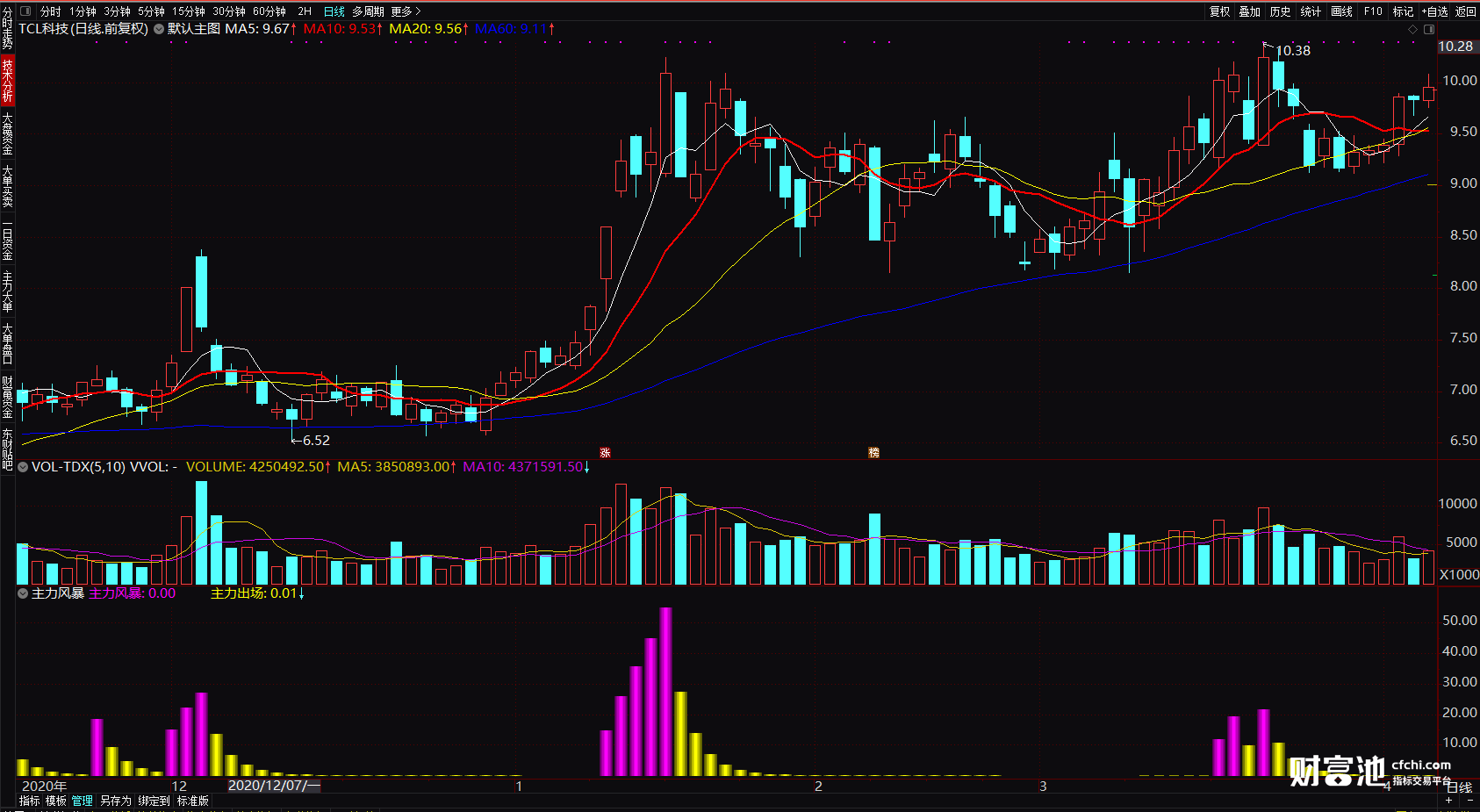
Task: Open 大单盘口 sidebar tab
Action: (x=7, y=344)
